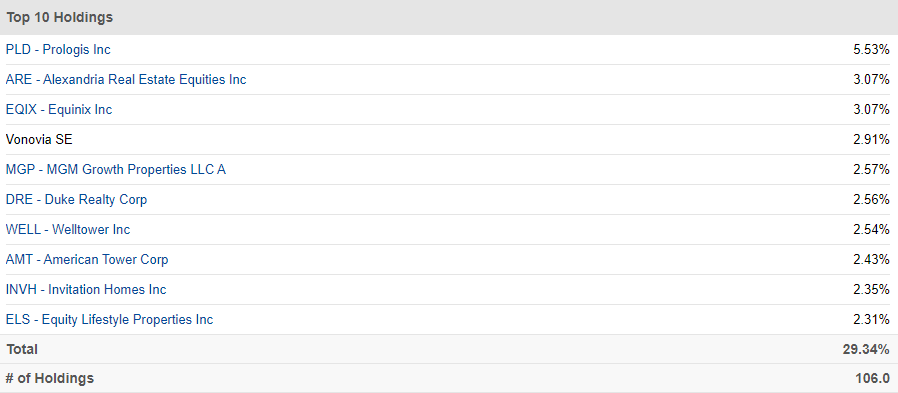This screenshot has height=393, width=898.
Task: Click the # of Holdings label
Action: coord(50,378)
